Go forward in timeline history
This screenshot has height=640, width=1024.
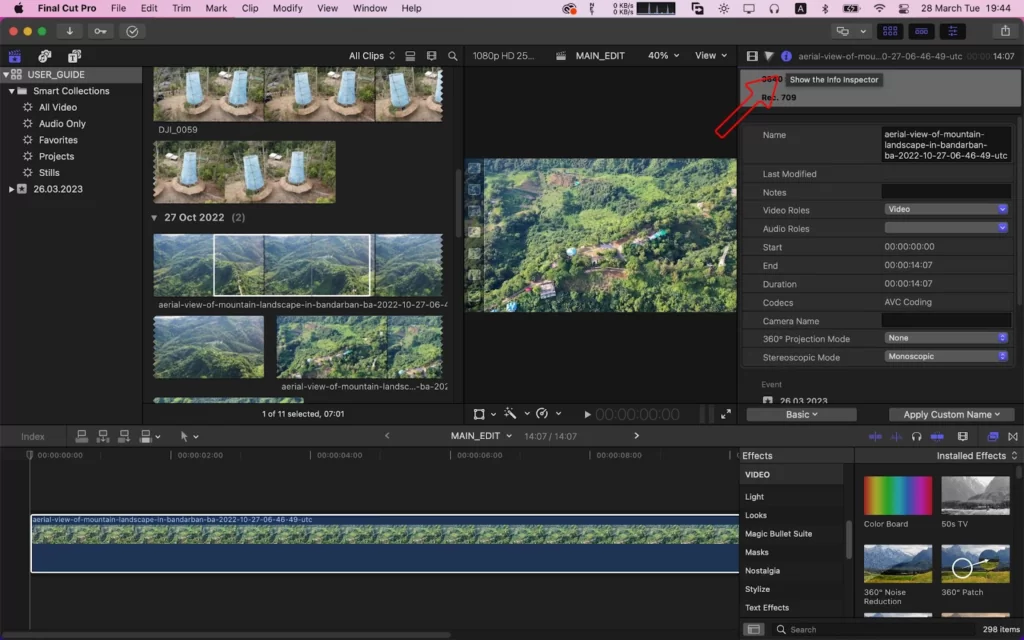637,436
